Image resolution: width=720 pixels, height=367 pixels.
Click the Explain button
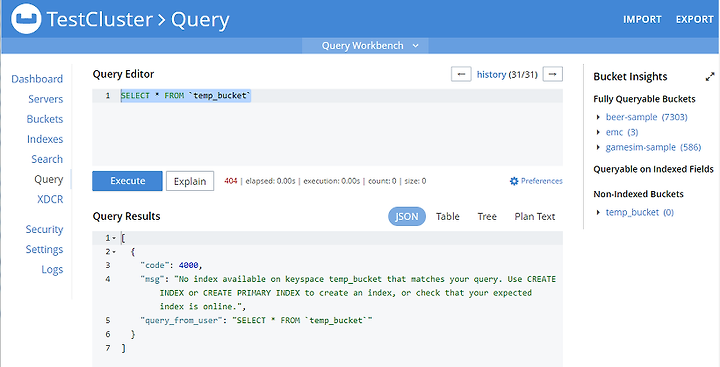click(x=190, y=181)
